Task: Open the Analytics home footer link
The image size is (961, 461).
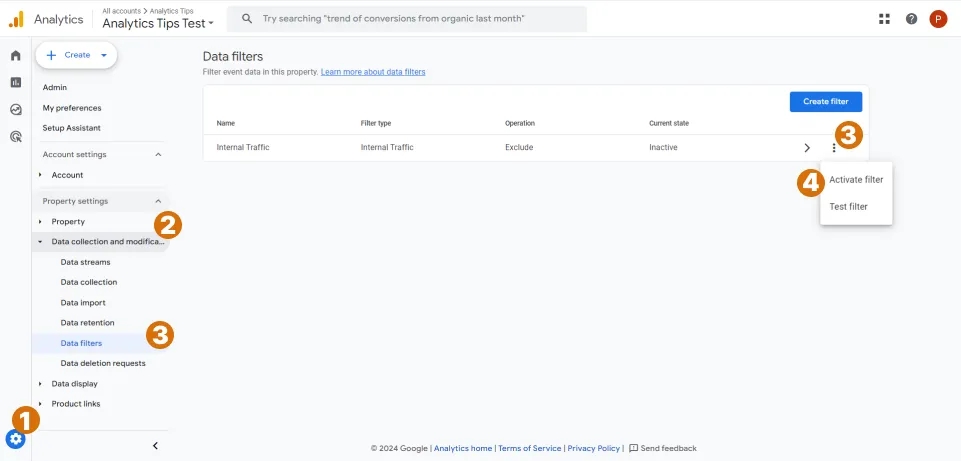Action: click(x=463, y=448)
